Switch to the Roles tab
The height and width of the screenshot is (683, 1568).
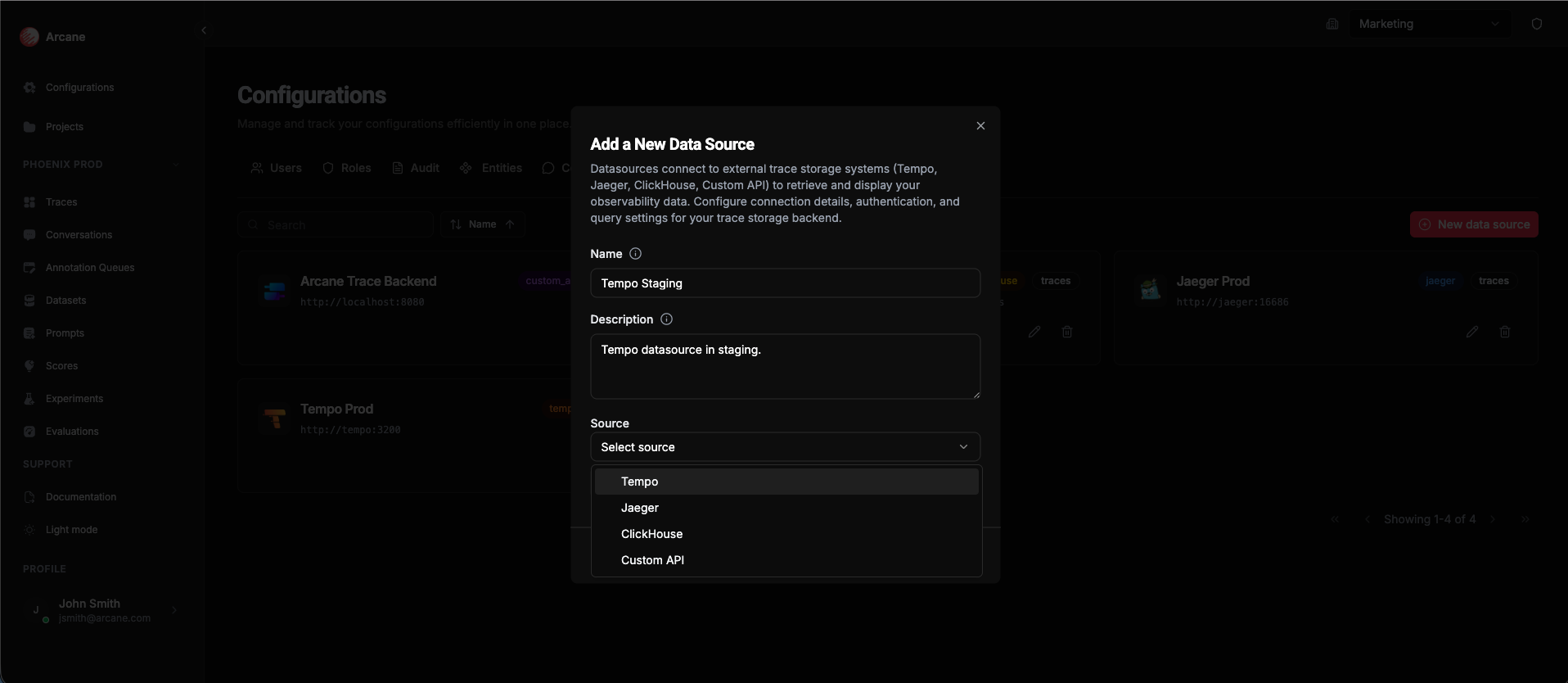pyautogui.click(x=347, y=168)
